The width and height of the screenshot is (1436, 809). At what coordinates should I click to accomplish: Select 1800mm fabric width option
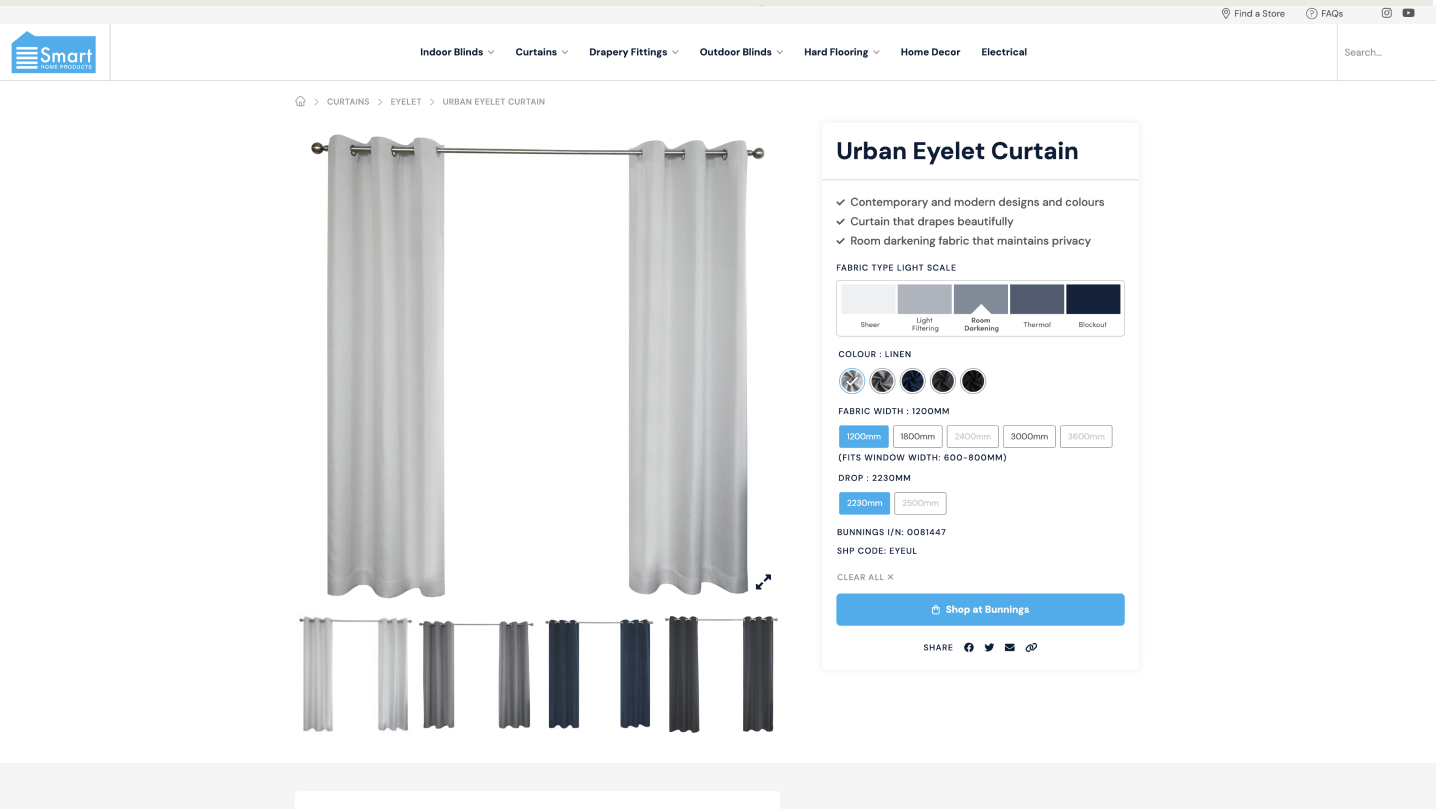tap(917, 436)
